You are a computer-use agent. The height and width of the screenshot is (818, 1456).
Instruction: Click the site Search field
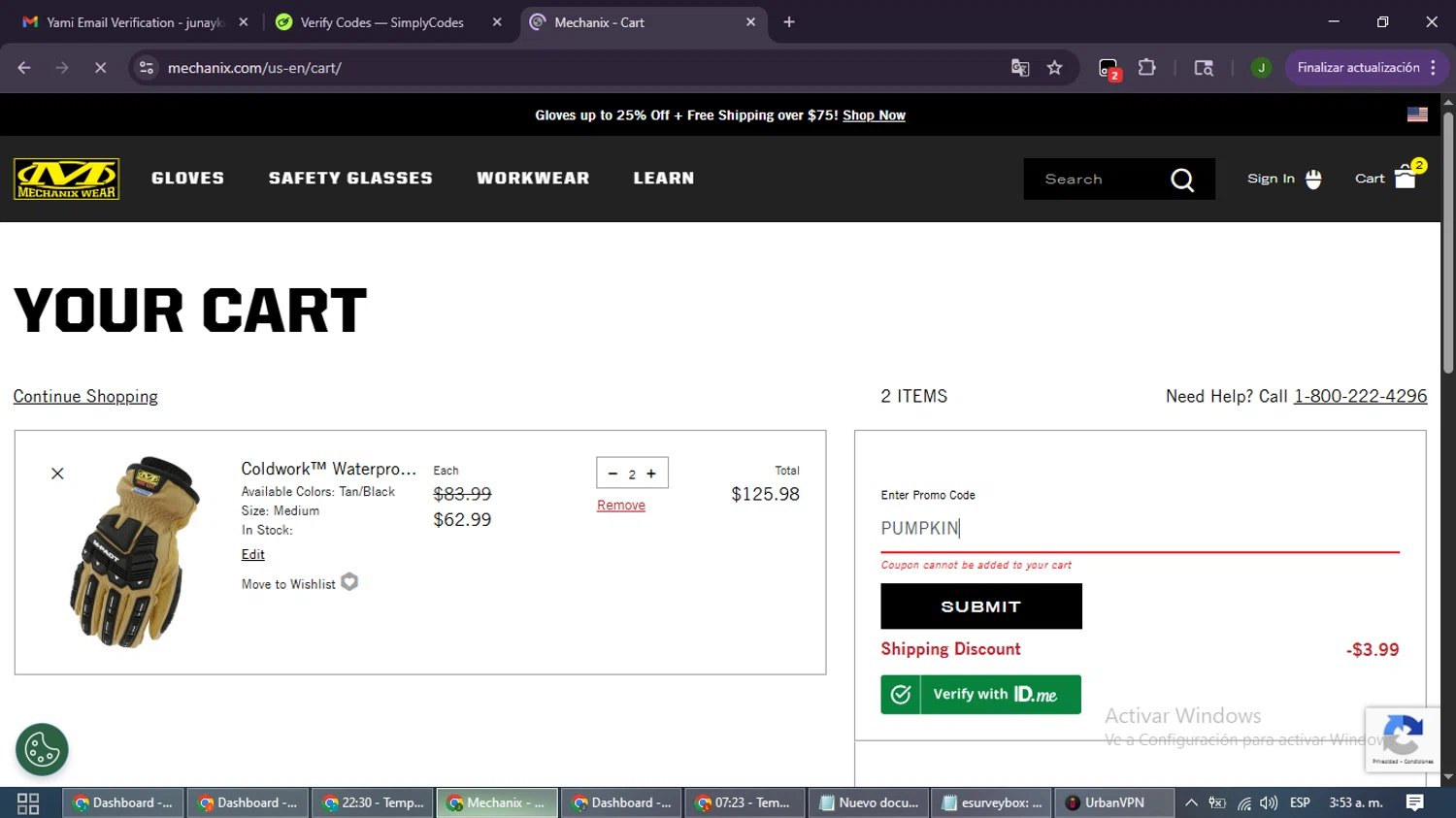point(1097,180)
